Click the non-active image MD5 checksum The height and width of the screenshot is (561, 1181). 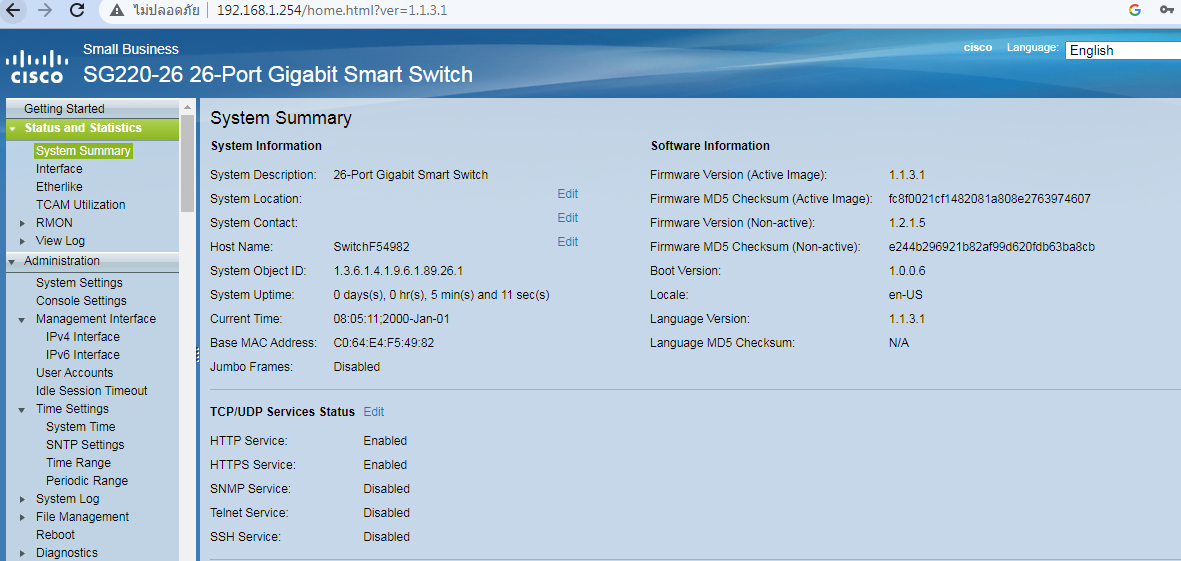pyautogui.click(x=992, y=247)
